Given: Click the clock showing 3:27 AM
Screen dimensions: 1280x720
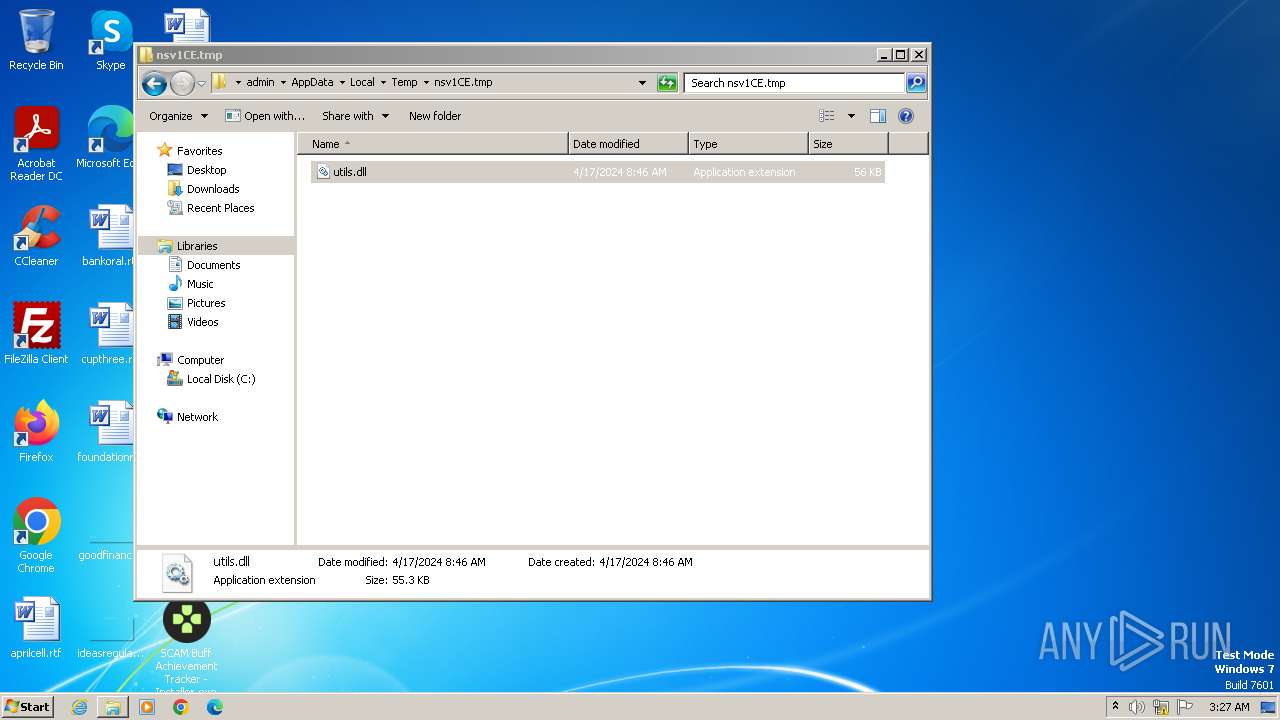Looking at the screenshot, I should pyautogui.click(x=1229, y=707).
